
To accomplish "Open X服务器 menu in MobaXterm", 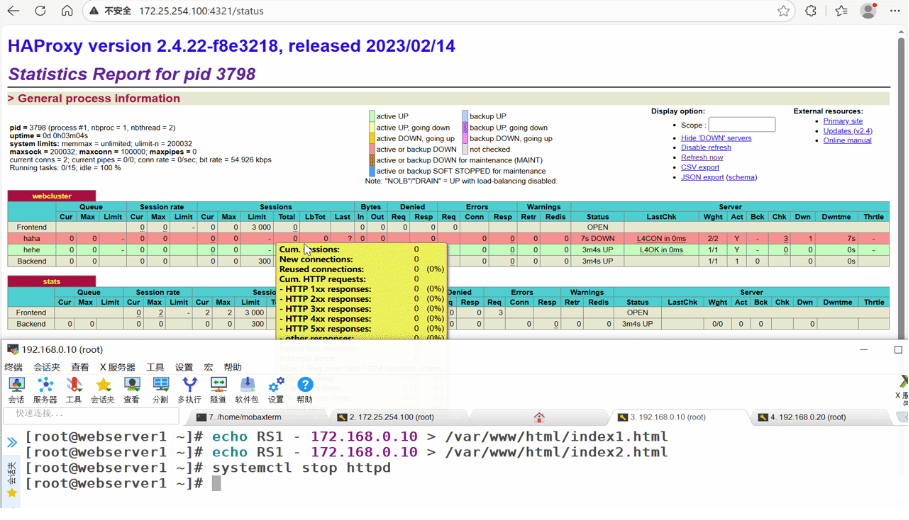I will [x=117, y=367].
